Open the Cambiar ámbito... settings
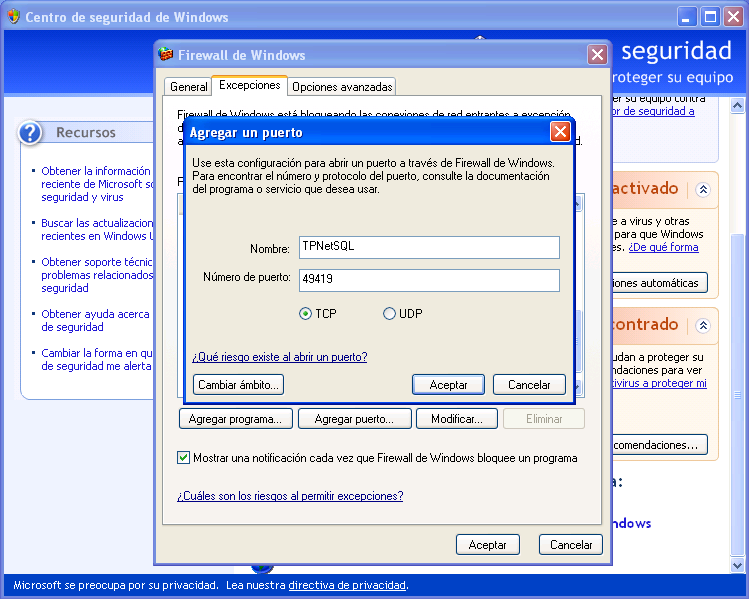 (x=238, y=385)
